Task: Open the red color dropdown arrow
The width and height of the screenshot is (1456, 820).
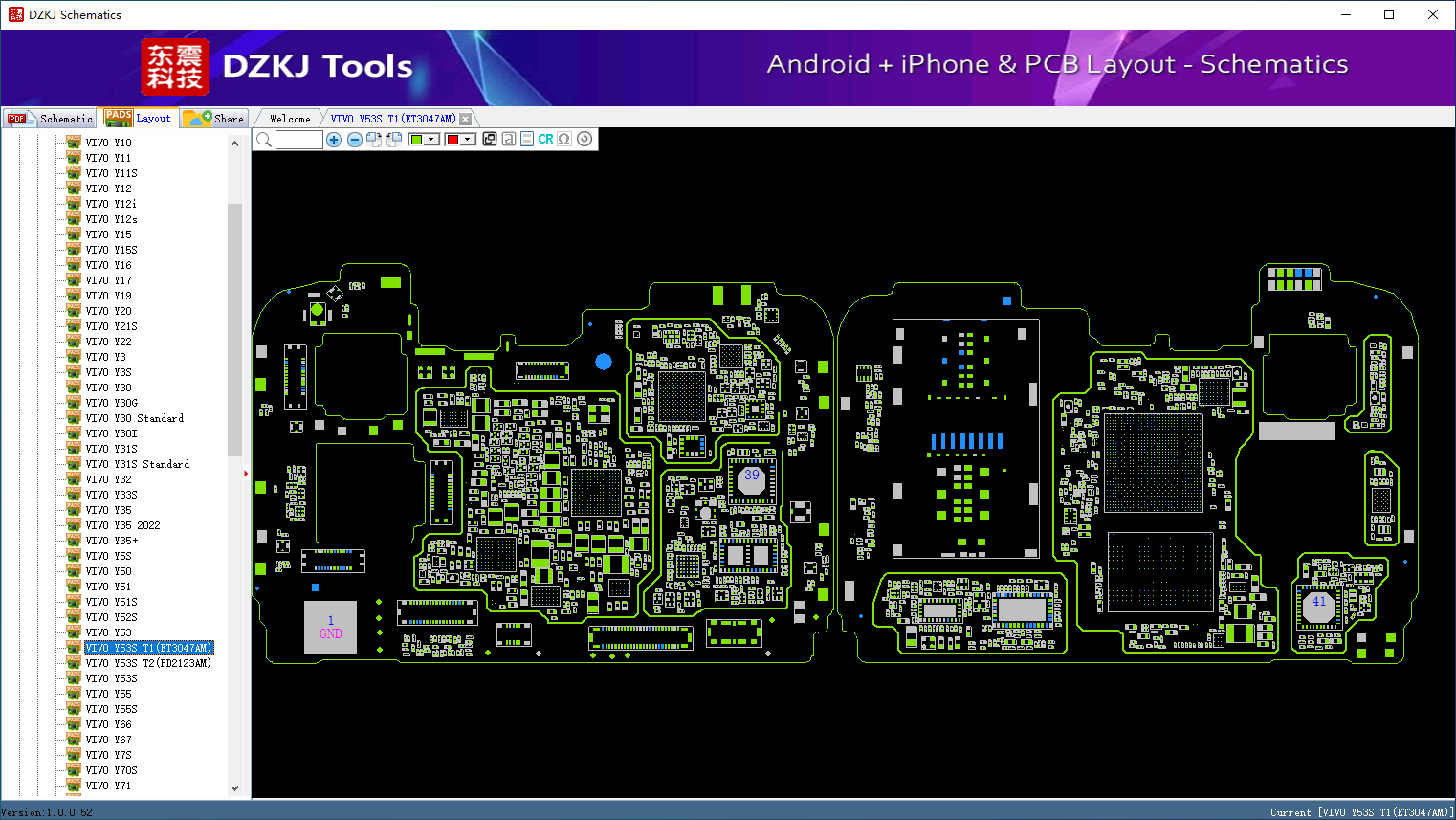Action: 469,140
